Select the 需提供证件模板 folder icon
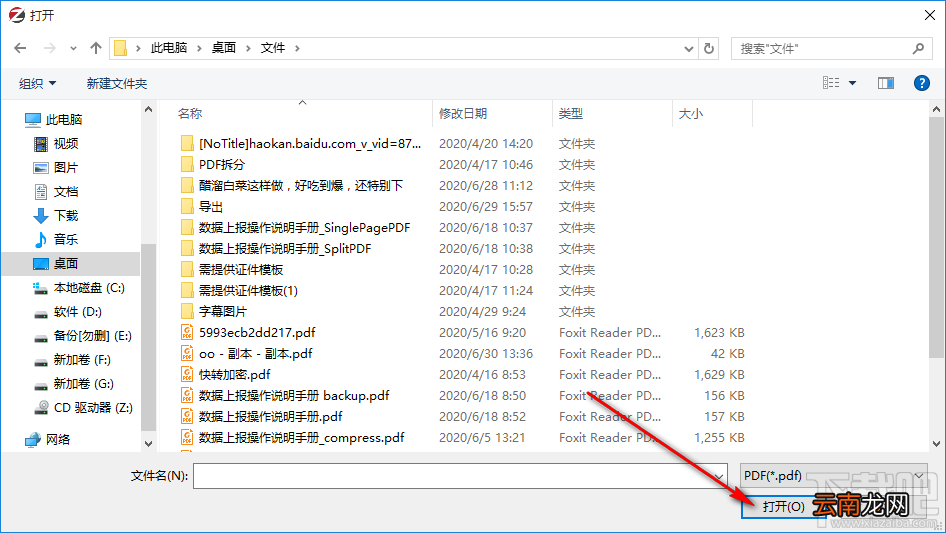This screenshot has height=533, width=946. (188, 270)
